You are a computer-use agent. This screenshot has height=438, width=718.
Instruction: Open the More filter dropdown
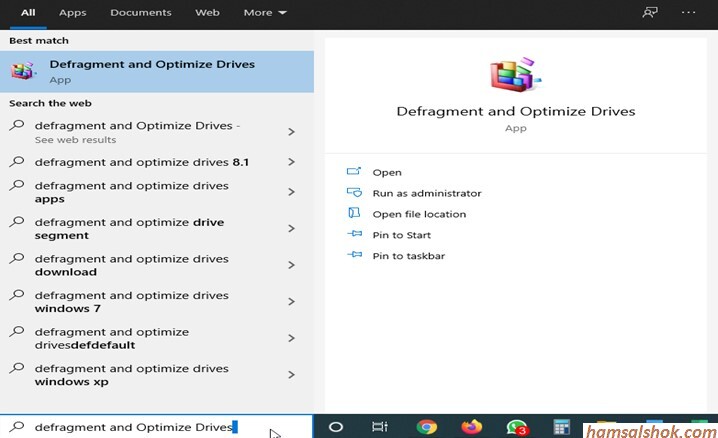(x=265, y=13)
